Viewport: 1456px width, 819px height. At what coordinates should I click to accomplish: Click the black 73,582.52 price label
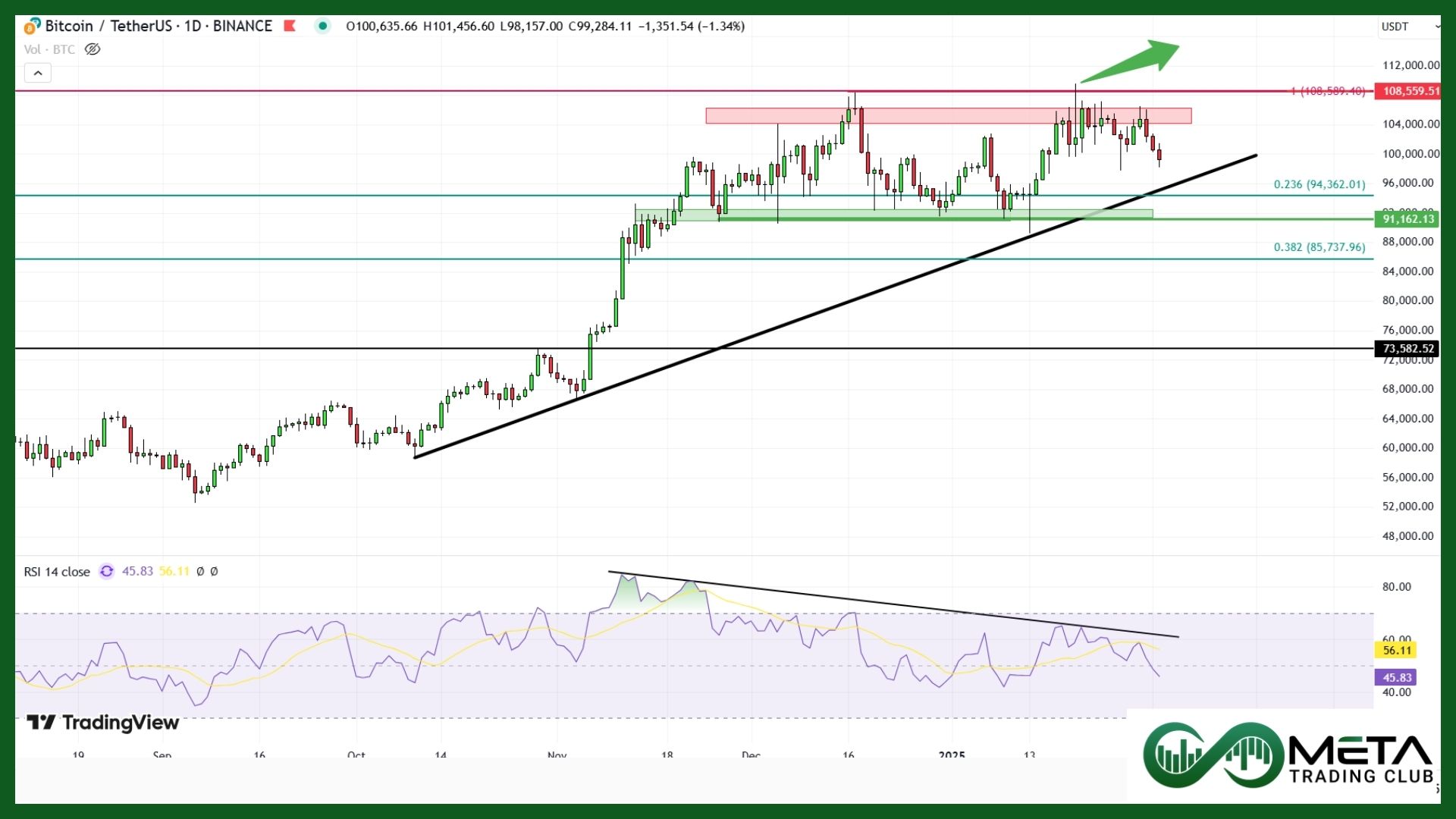(1407, 349)
